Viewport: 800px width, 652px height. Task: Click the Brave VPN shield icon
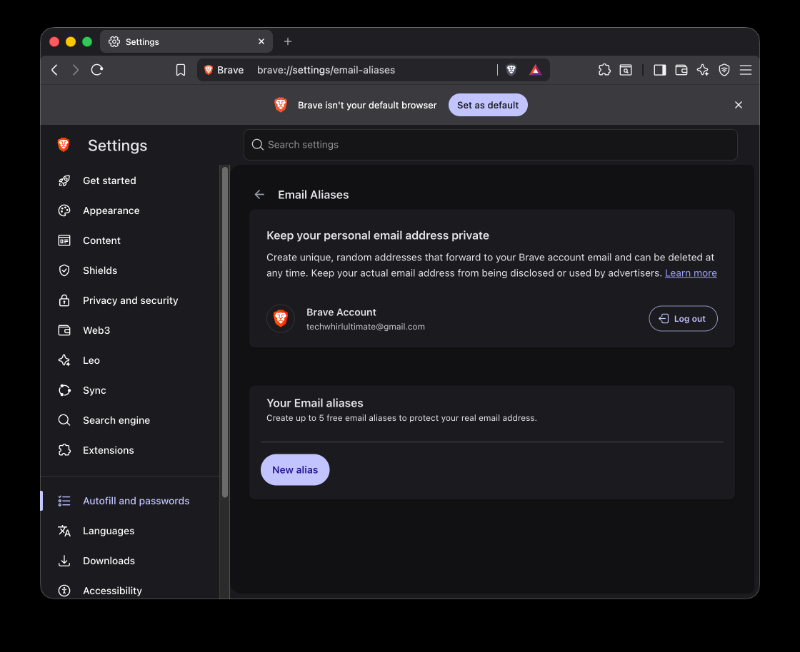(x=724, y=70)
